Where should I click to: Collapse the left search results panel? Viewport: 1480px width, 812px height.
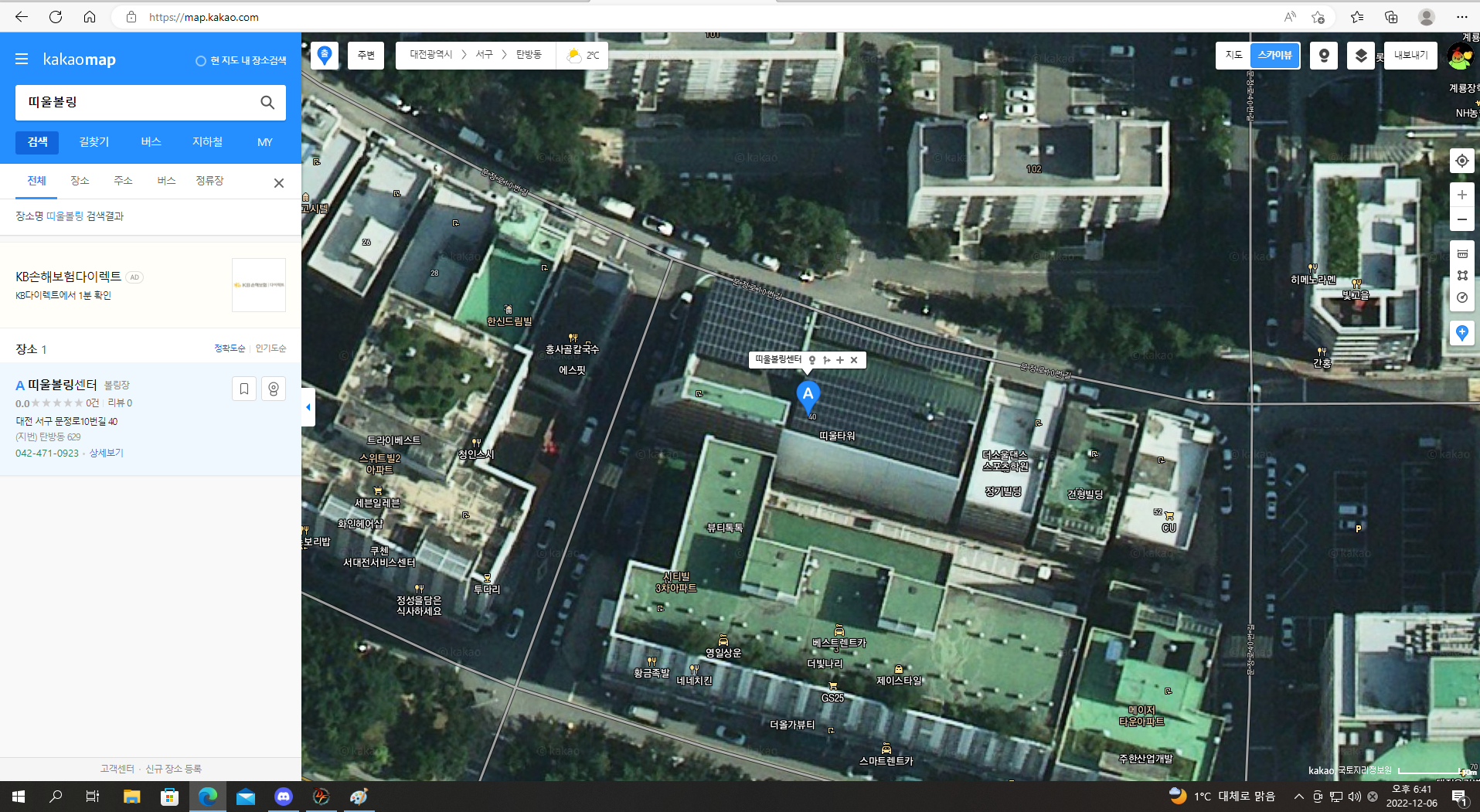[308, 407]
